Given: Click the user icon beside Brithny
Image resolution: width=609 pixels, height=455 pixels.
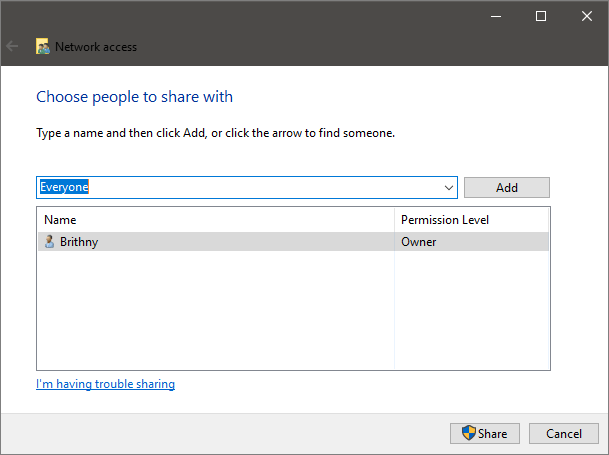Looking at the screenshot, I should (49, 241).
